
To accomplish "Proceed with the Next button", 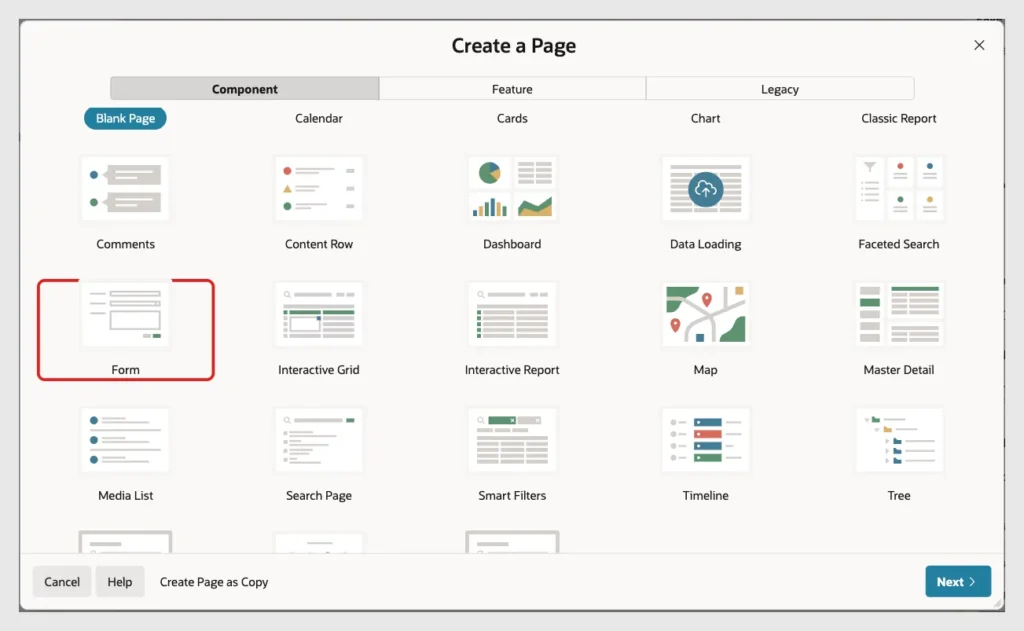I will (957, 581).
